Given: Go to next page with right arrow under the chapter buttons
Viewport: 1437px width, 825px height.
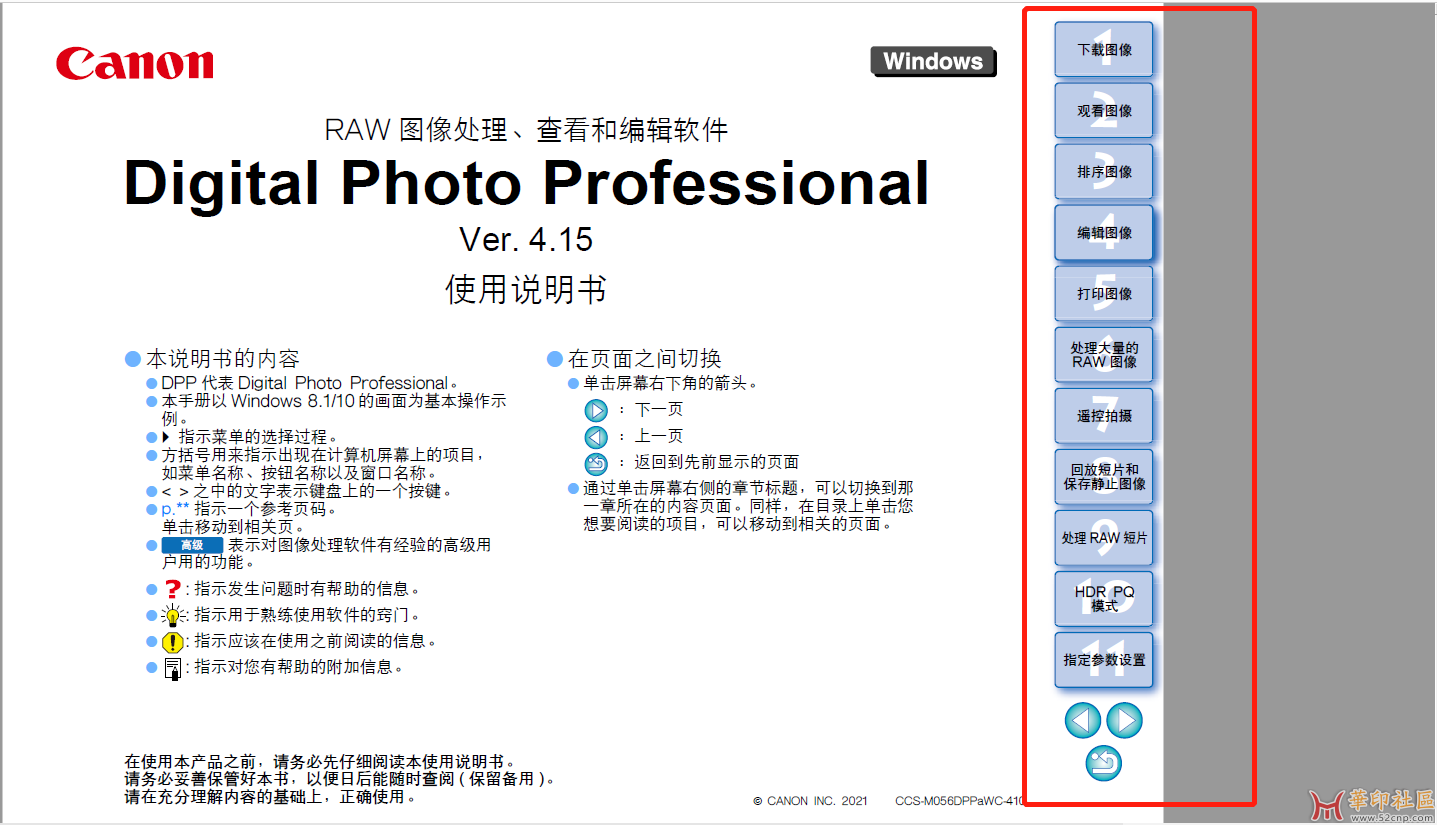Looking at the screenshot, I should 1125,720.
